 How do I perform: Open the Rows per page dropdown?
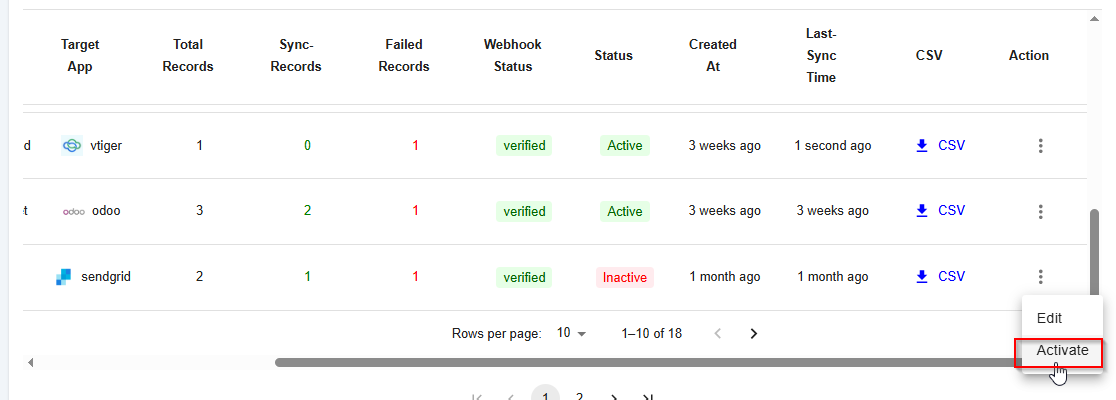(x=572, y=333)
